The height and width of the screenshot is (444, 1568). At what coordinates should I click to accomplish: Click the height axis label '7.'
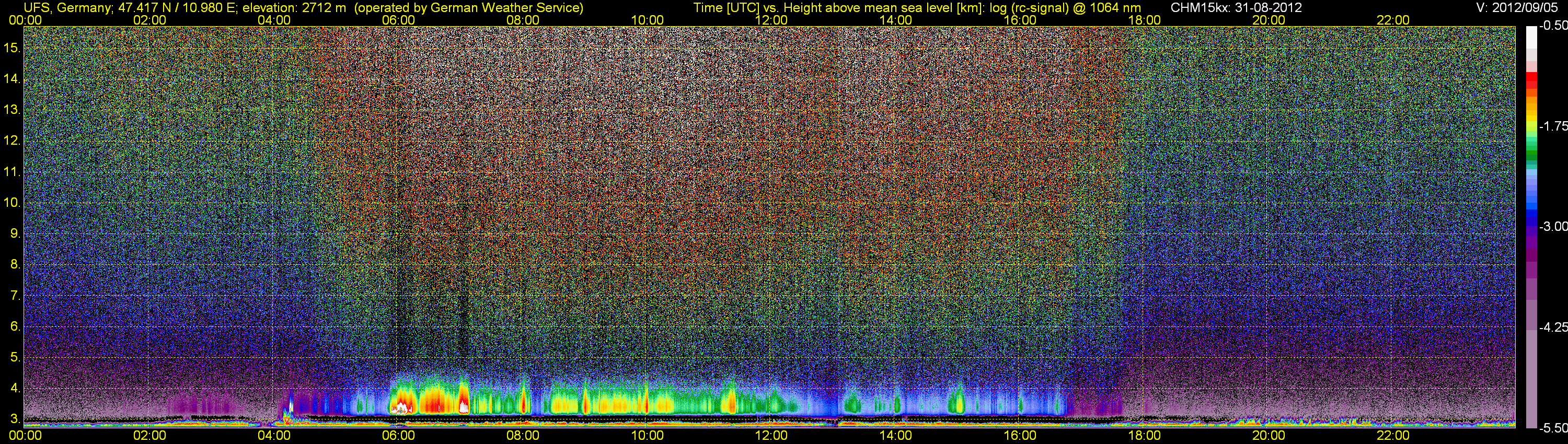coord(15,296)
